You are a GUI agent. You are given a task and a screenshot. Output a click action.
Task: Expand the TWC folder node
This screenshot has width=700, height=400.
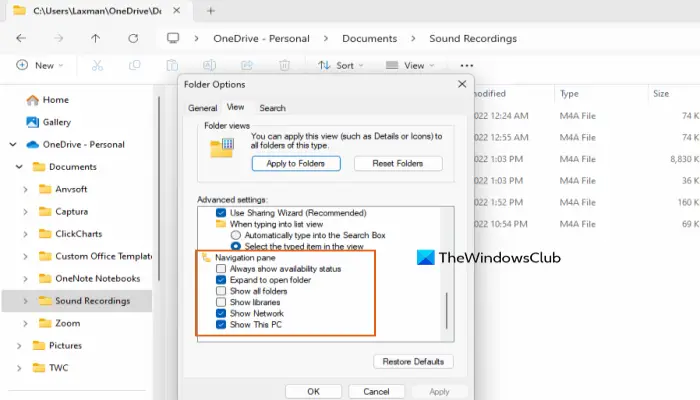(19, 368)
